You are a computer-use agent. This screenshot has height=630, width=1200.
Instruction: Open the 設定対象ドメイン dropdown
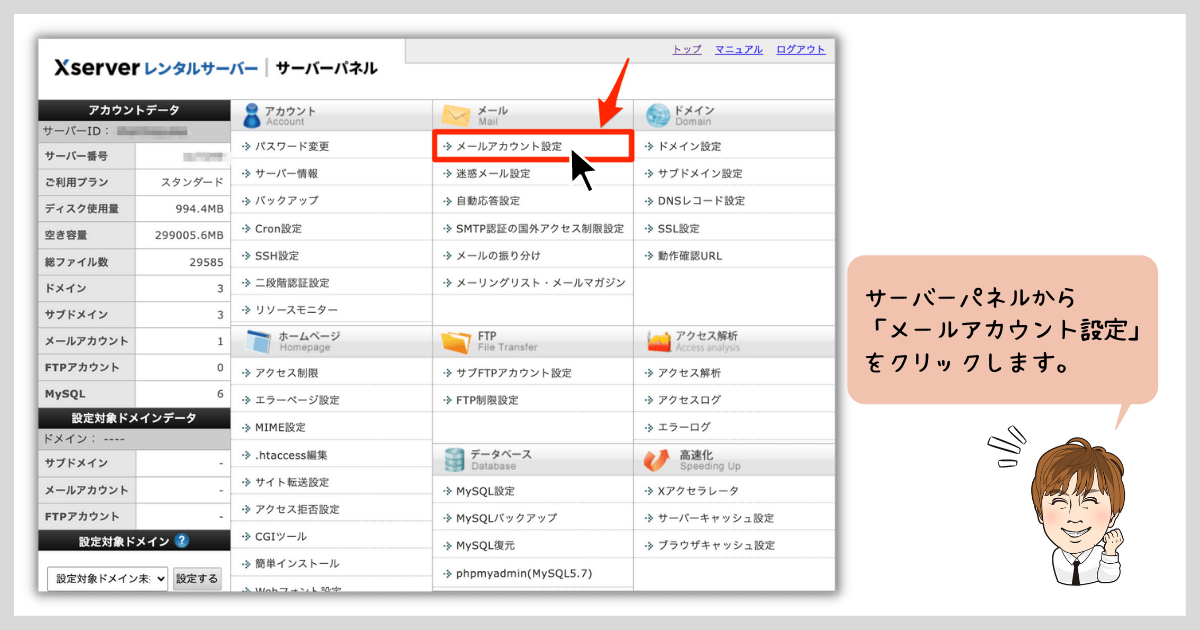click(107, 579)
